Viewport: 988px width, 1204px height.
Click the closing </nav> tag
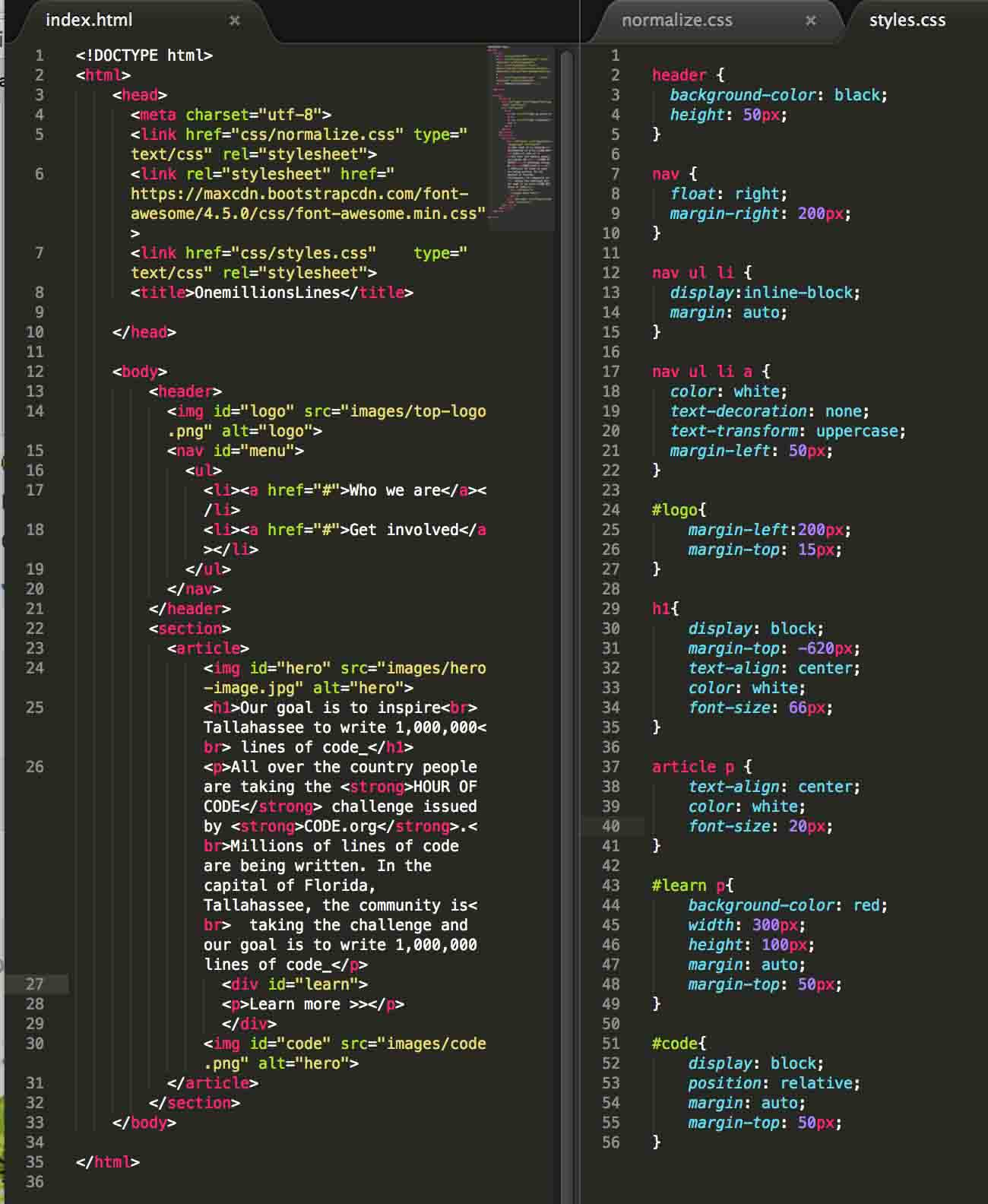pos(195,589)
